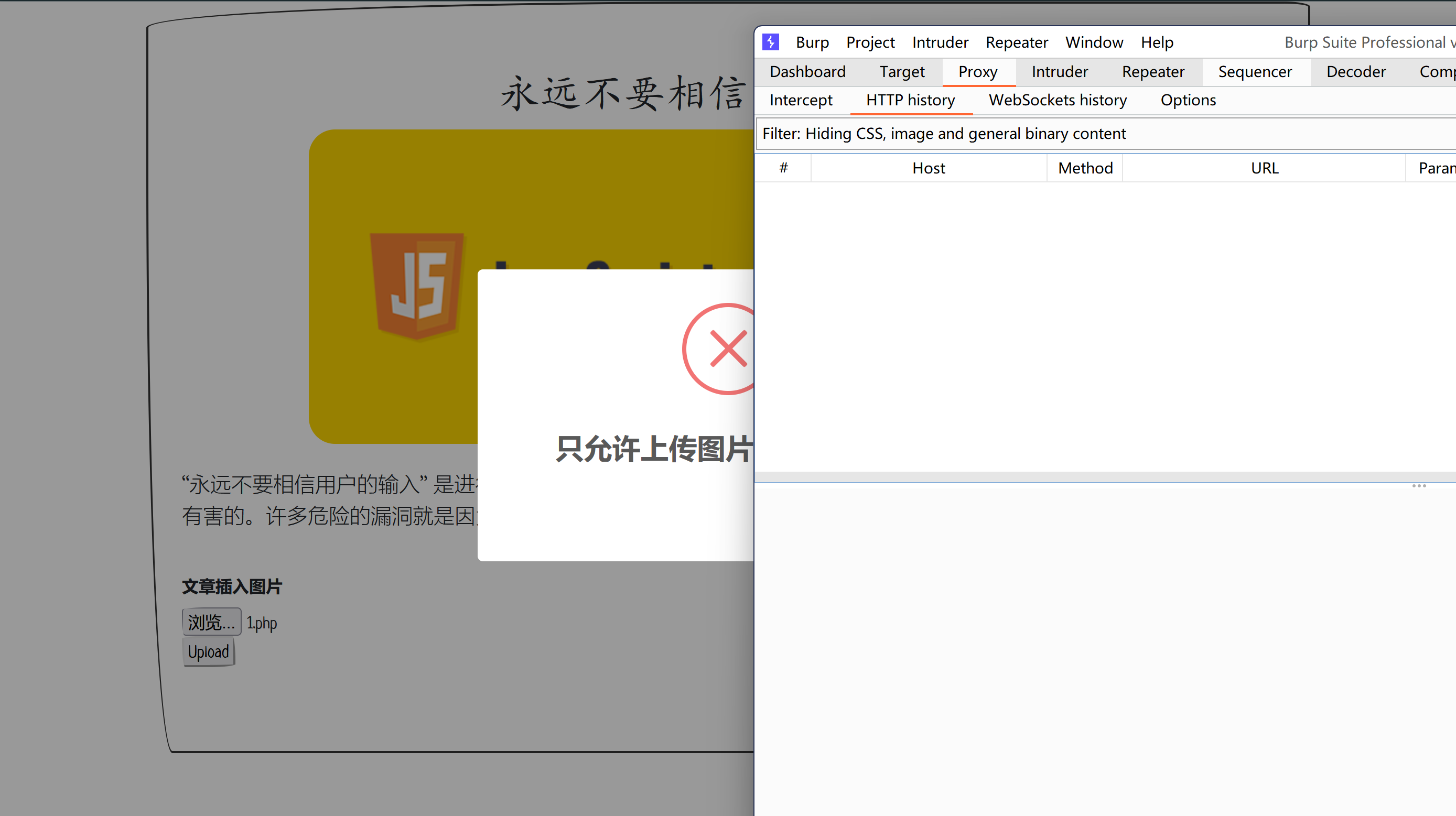This screenshot has height=816, width=1456.
Task: Open the proxy Options sub-tab
Action: click(1188, 100)
